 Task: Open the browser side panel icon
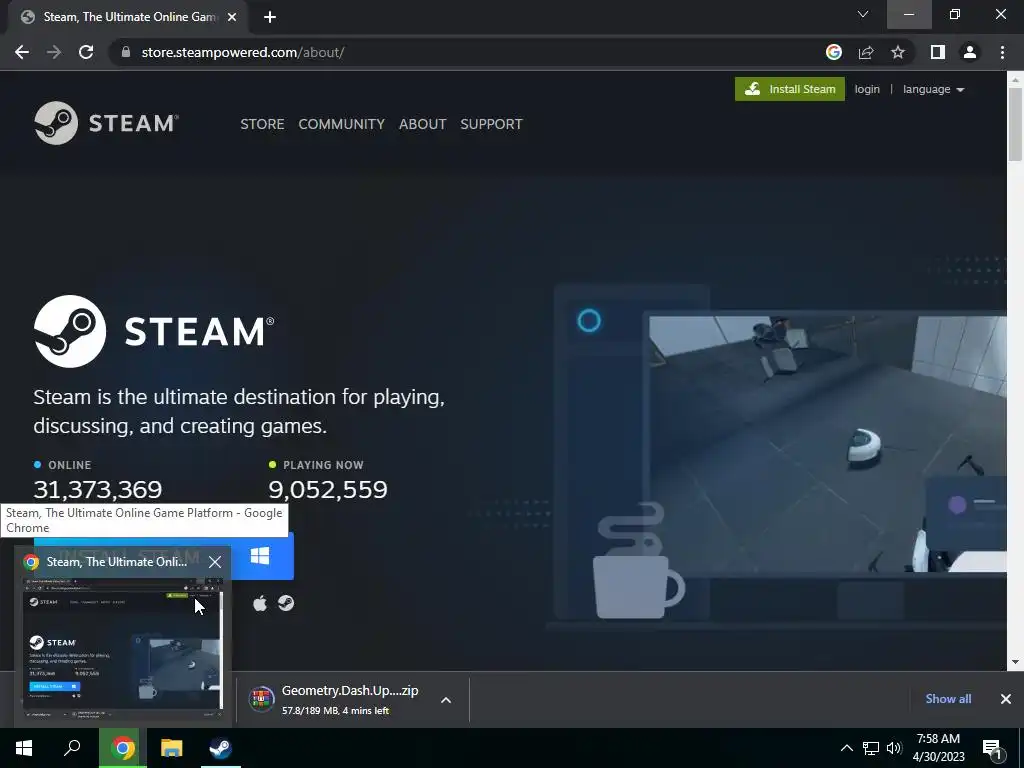[x=938, y=52]
